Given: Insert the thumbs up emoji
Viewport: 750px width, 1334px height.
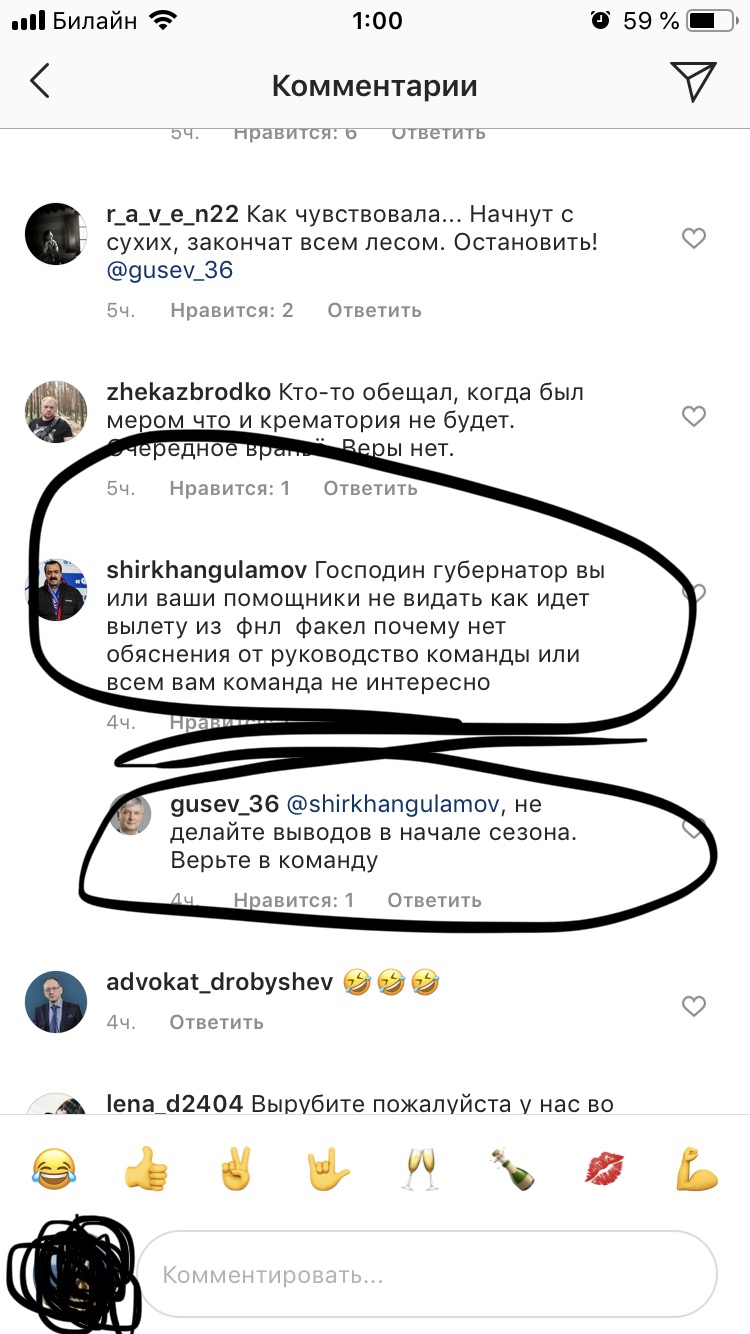Looking at the screenshot, I should pyautogui.click(x=146, y=1168).
